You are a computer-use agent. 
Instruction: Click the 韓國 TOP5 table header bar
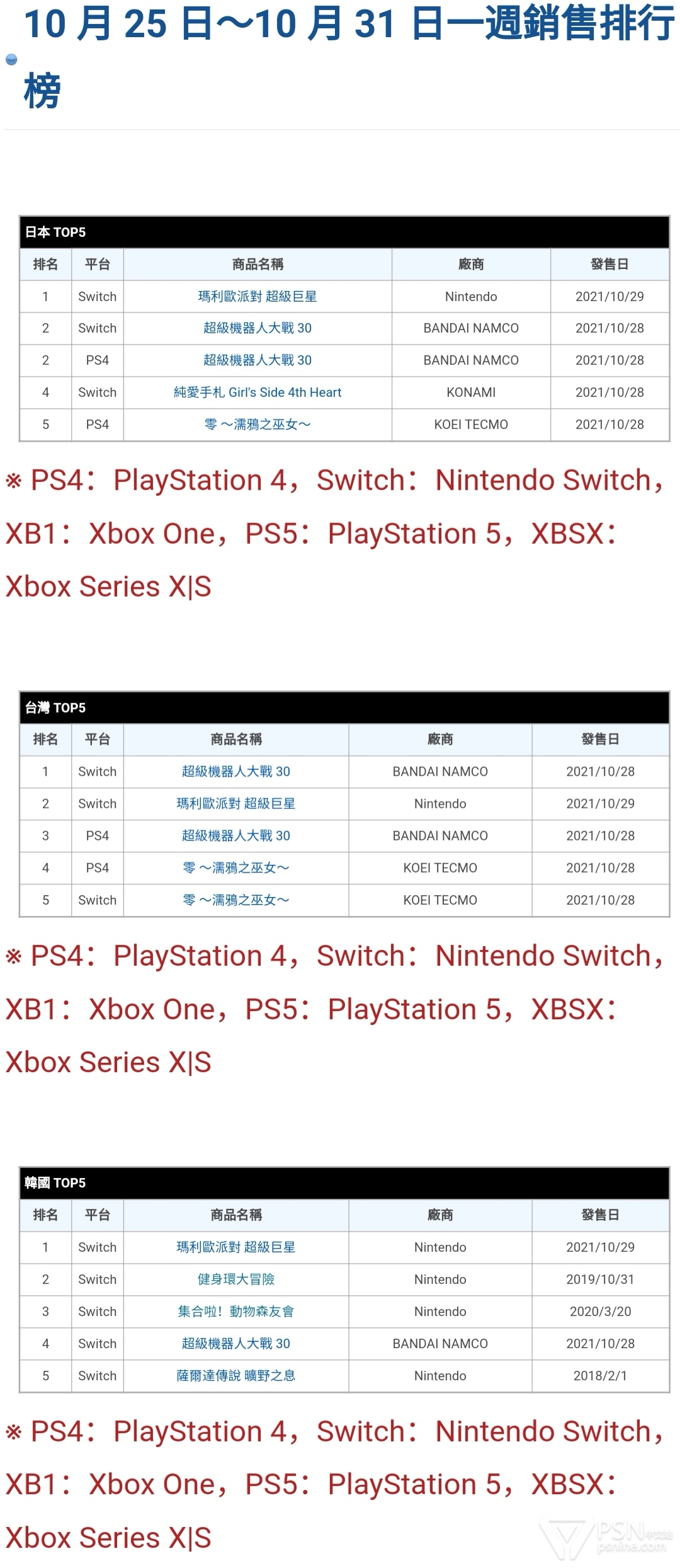pyautogui.click(x=344, y=1183)
